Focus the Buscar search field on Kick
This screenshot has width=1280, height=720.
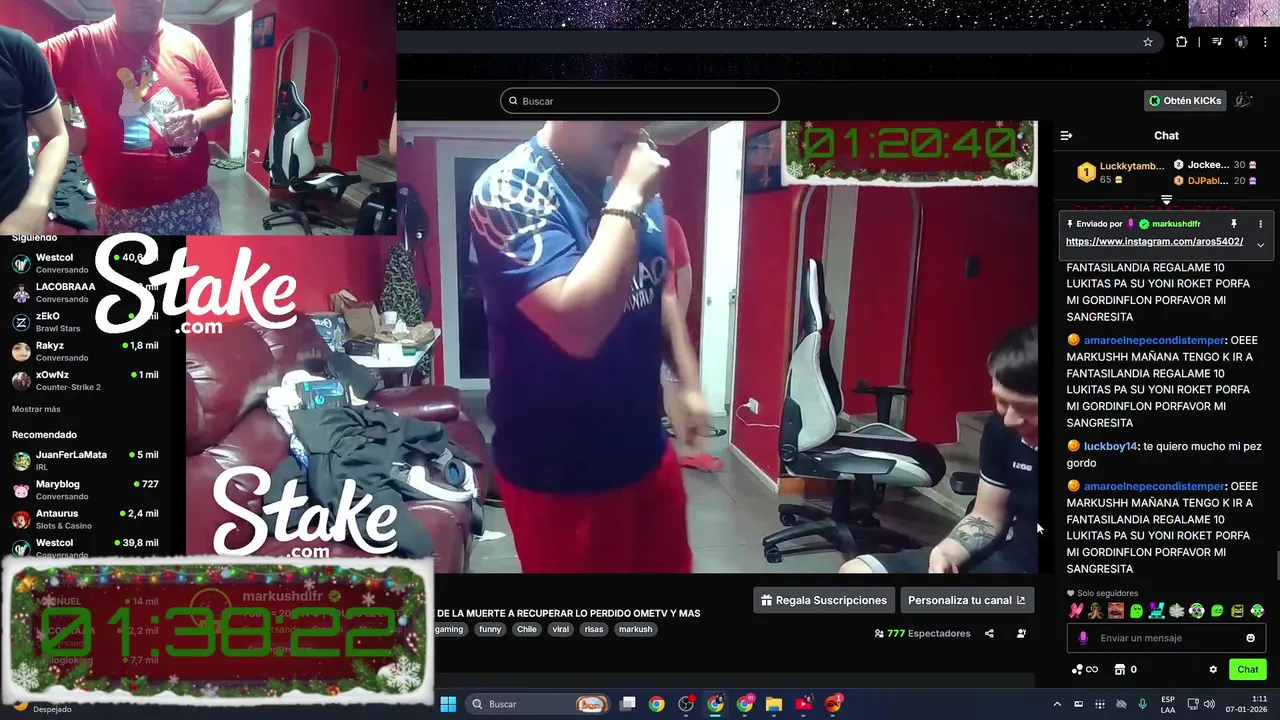coord(640,101)
